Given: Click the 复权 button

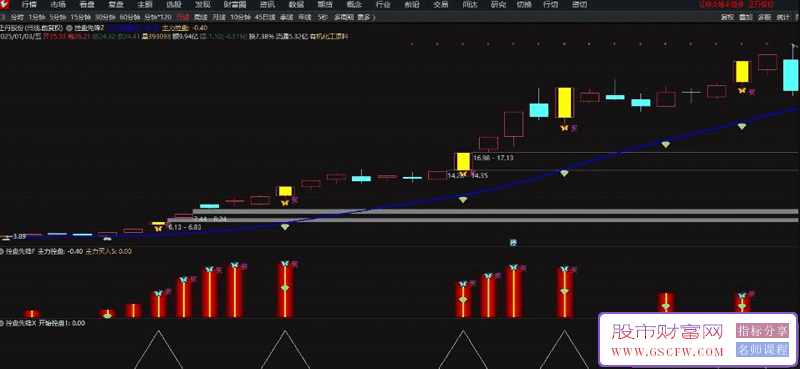Looking at the screenshot, I should click(727, 17).
